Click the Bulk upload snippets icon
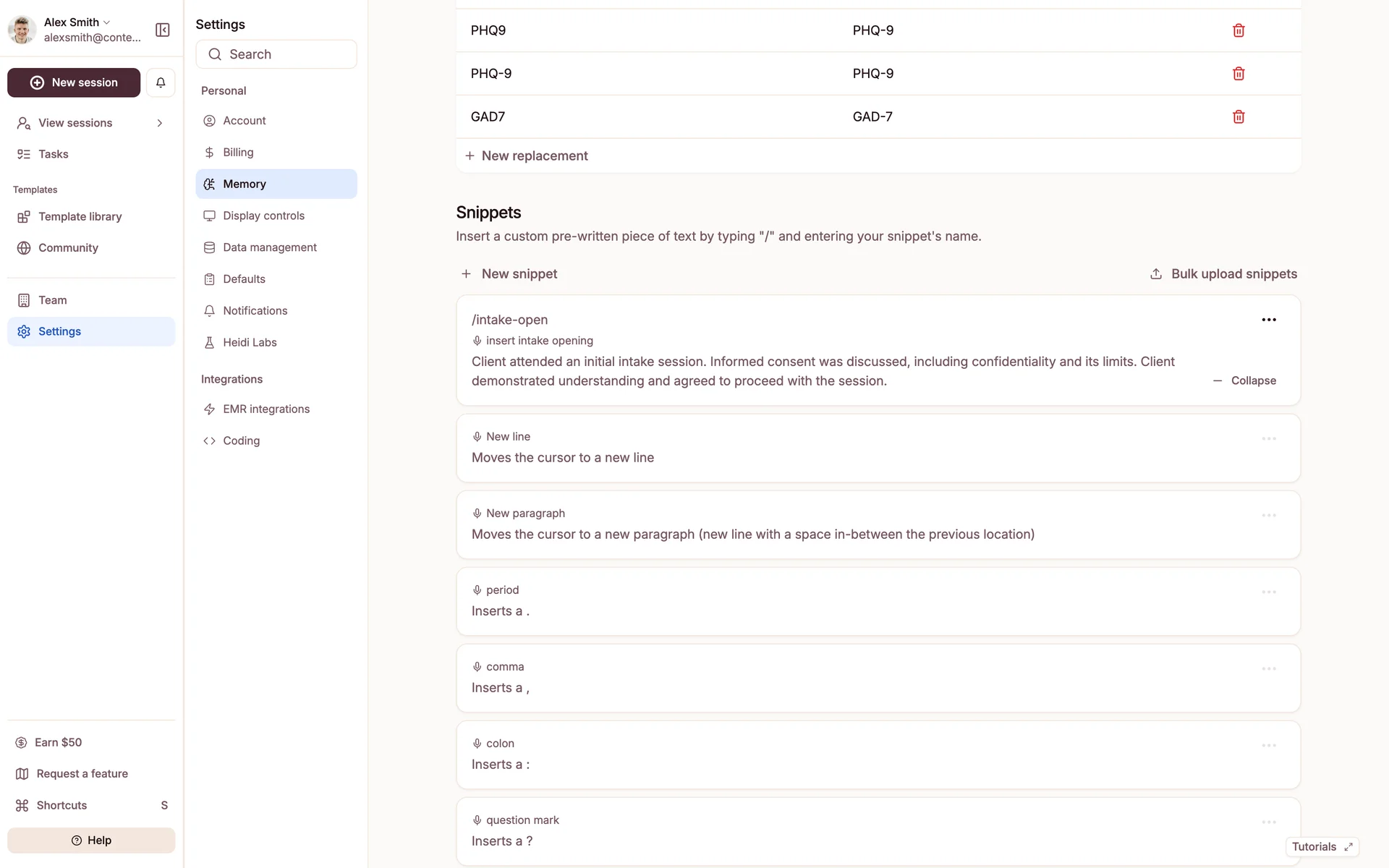This screenshot has width=1389, height=868. 1156,274
